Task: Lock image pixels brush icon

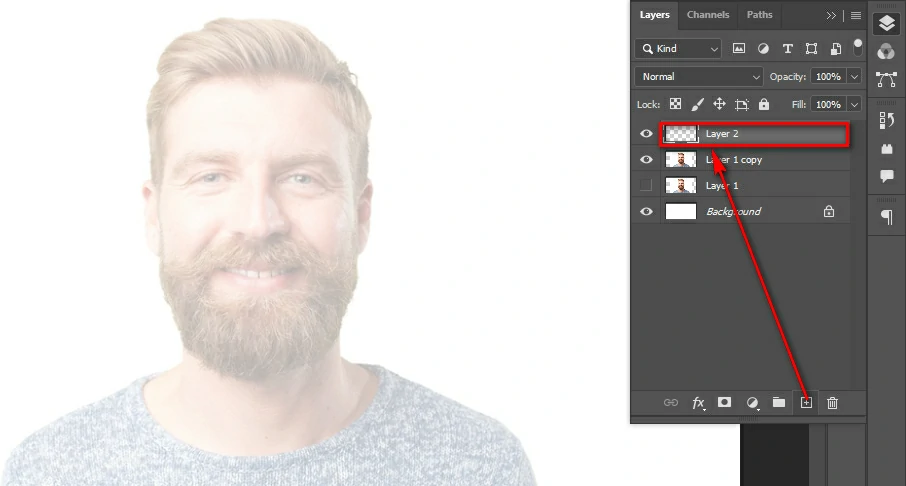Action: click(x=697, y=104)
